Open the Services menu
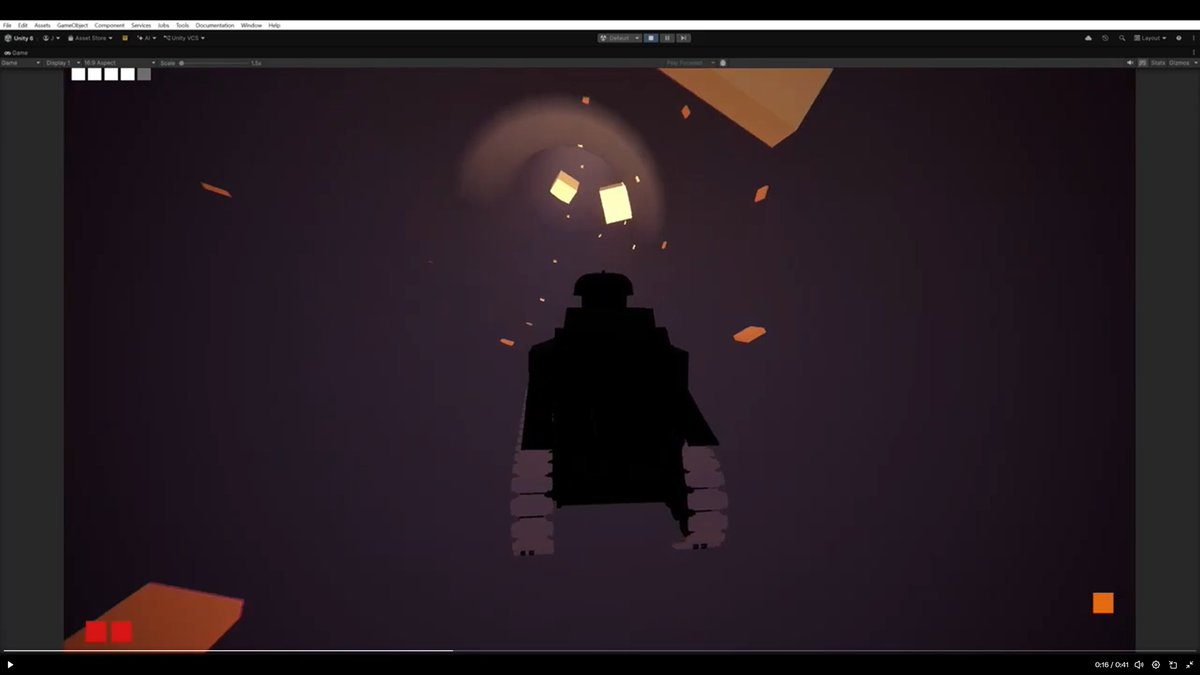Image resolution: width=1200 pixels, height=675 pixels. (141, 25)
